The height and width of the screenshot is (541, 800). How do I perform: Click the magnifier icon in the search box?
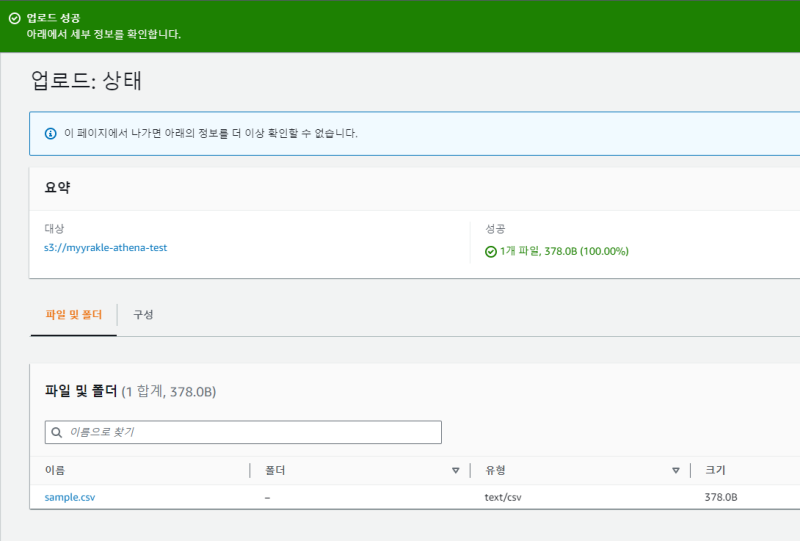pos(57,432)
